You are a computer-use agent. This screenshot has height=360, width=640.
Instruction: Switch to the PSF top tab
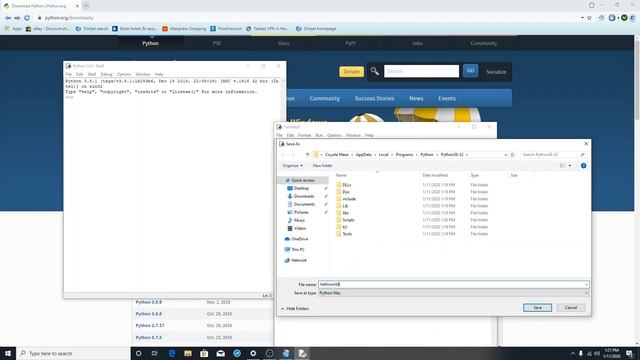pos(217,43)
